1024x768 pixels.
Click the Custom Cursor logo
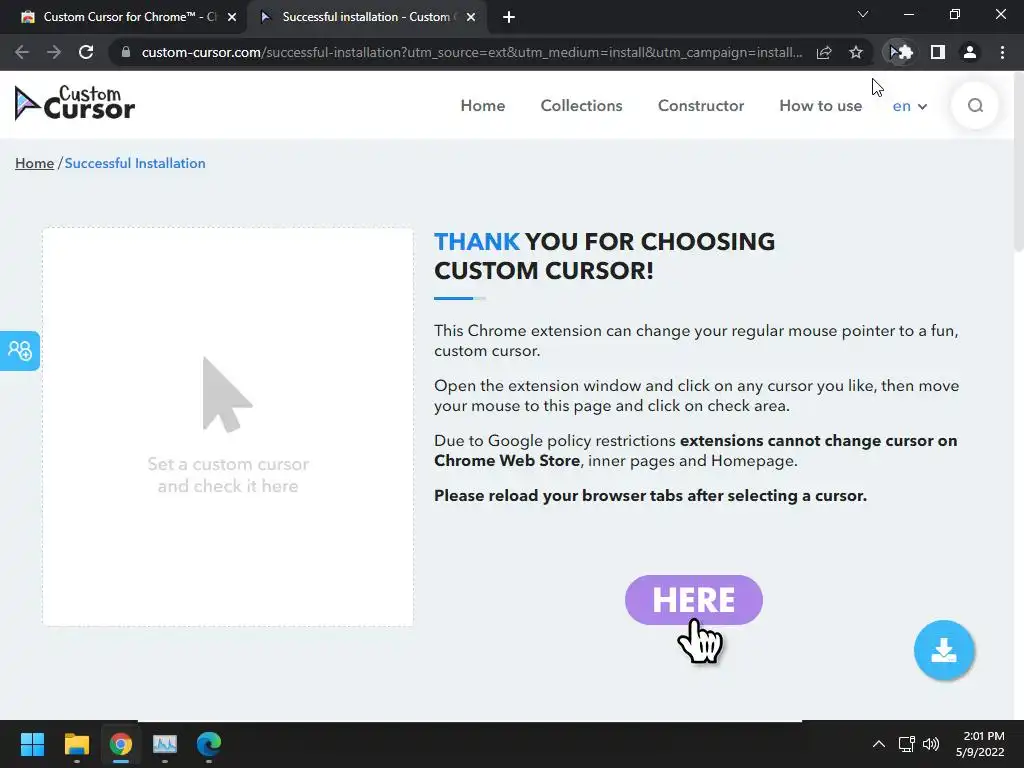[x=74, y=103]
